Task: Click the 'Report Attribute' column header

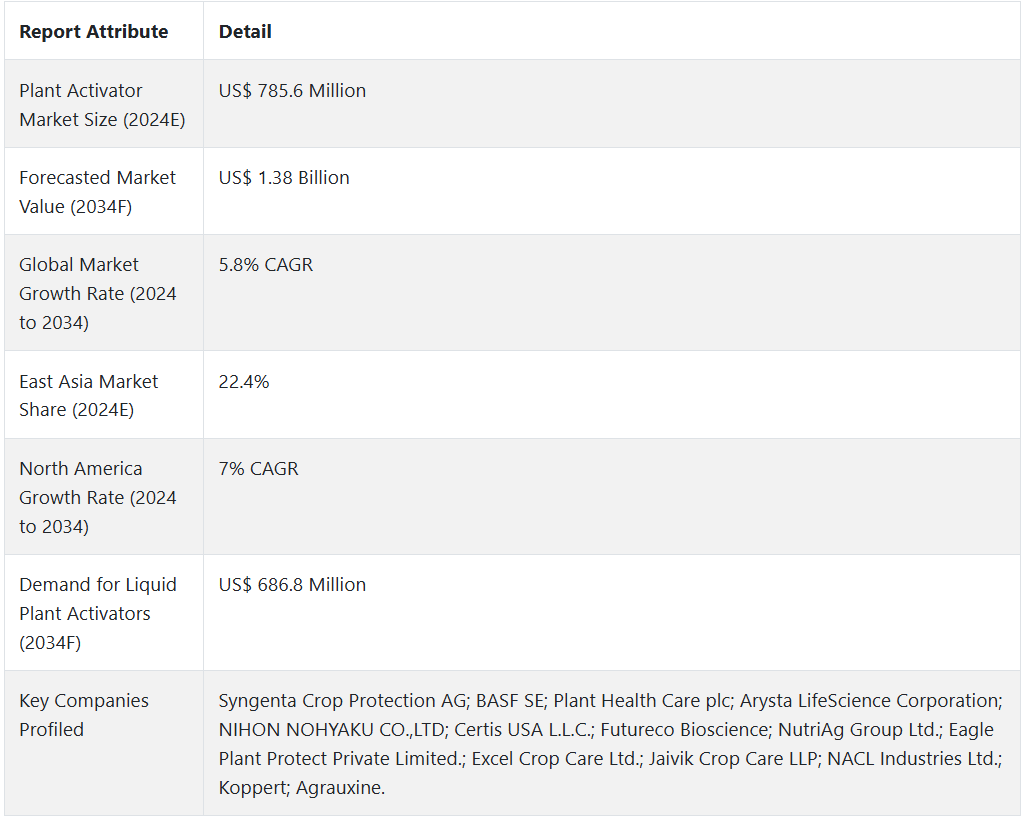Action: click(93, 32)
